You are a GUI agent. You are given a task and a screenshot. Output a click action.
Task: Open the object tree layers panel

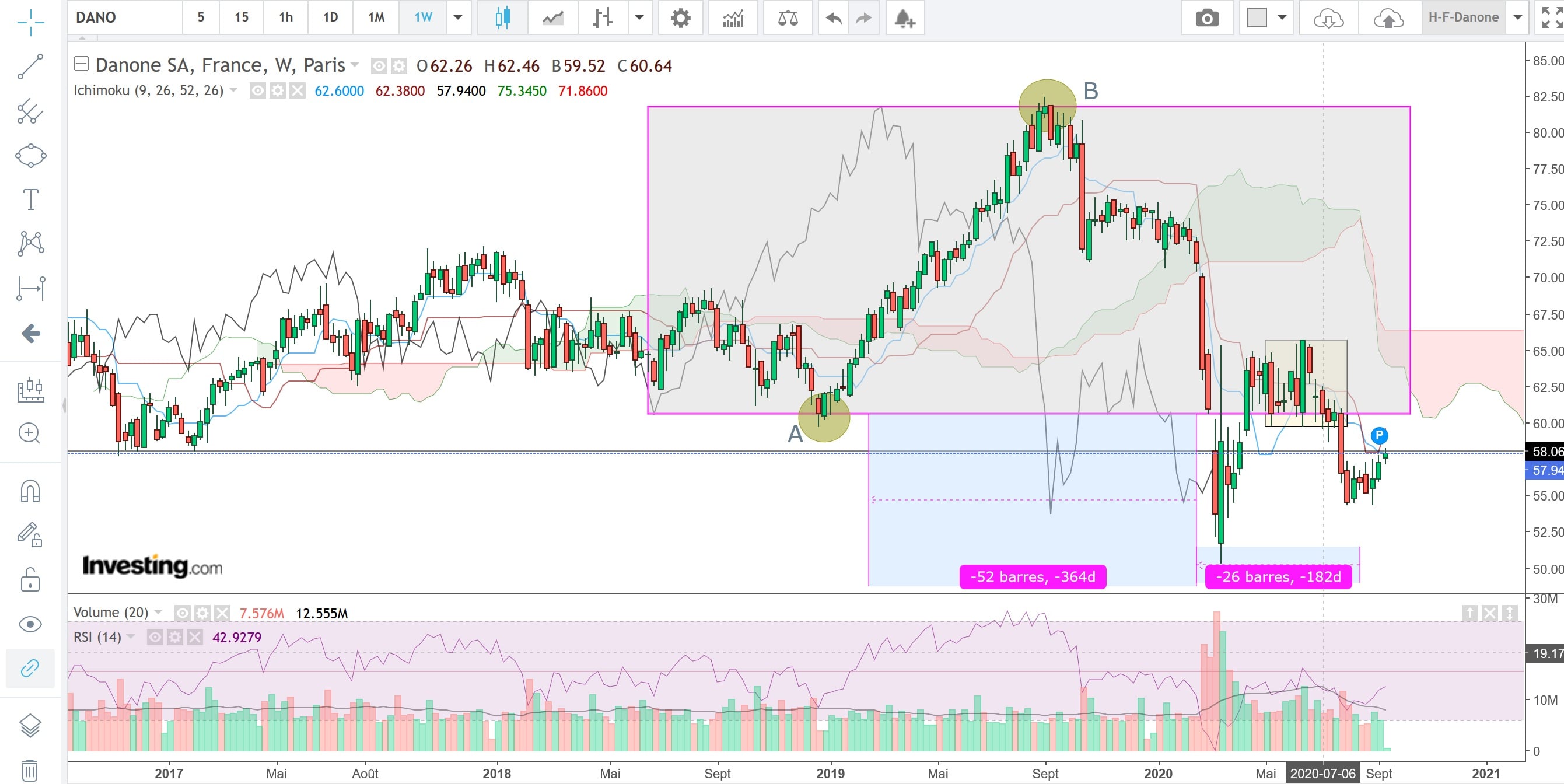[30, 725]
